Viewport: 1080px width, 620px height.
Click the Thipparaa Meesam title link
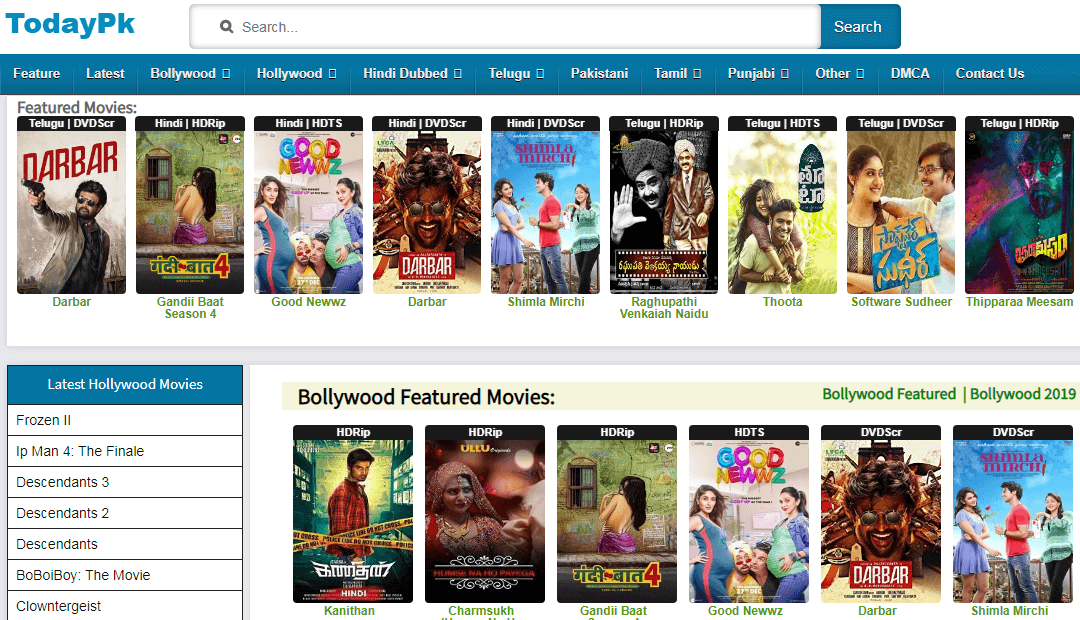1019,302
